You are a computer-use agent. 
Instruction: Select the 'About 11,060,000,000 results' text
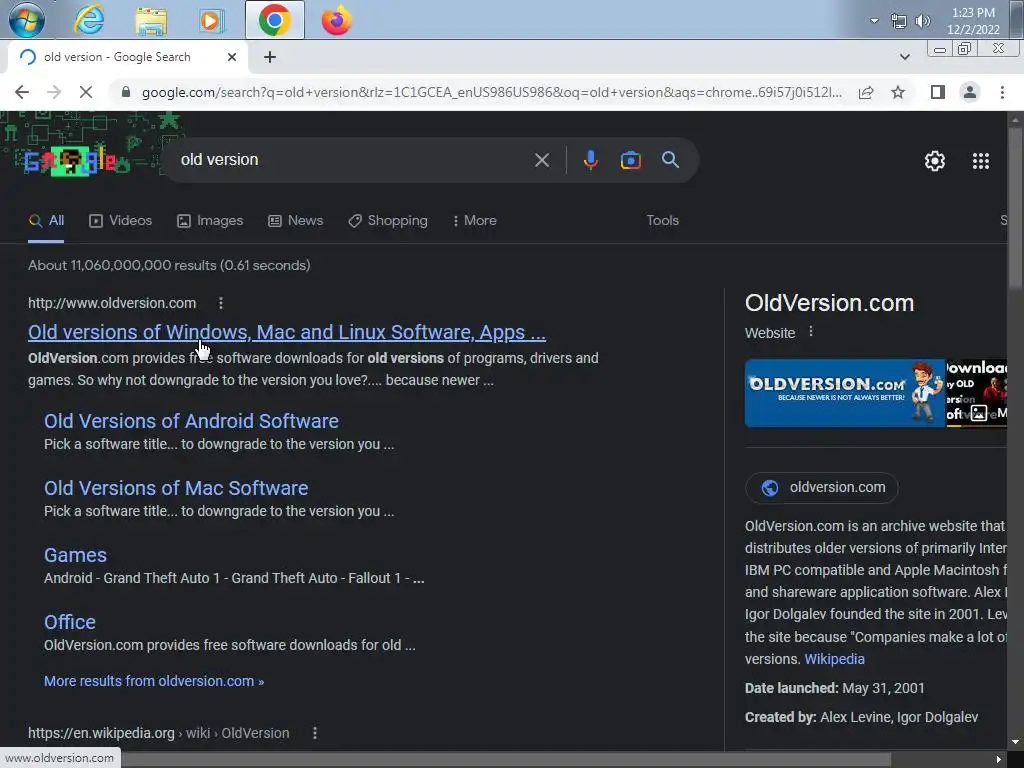tap(169, 265)
